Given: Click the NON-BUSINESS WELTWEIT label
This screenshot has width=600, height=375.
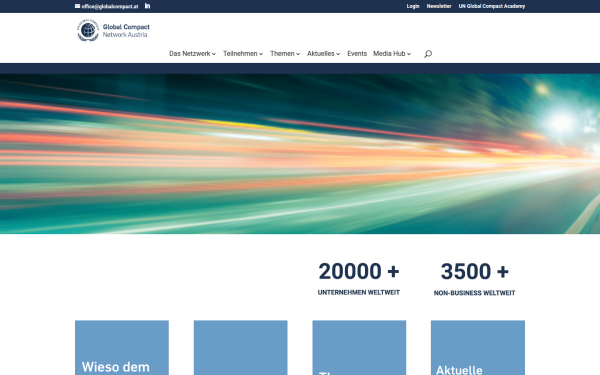Looking at the screenshot, I should (x=474, y=293).
